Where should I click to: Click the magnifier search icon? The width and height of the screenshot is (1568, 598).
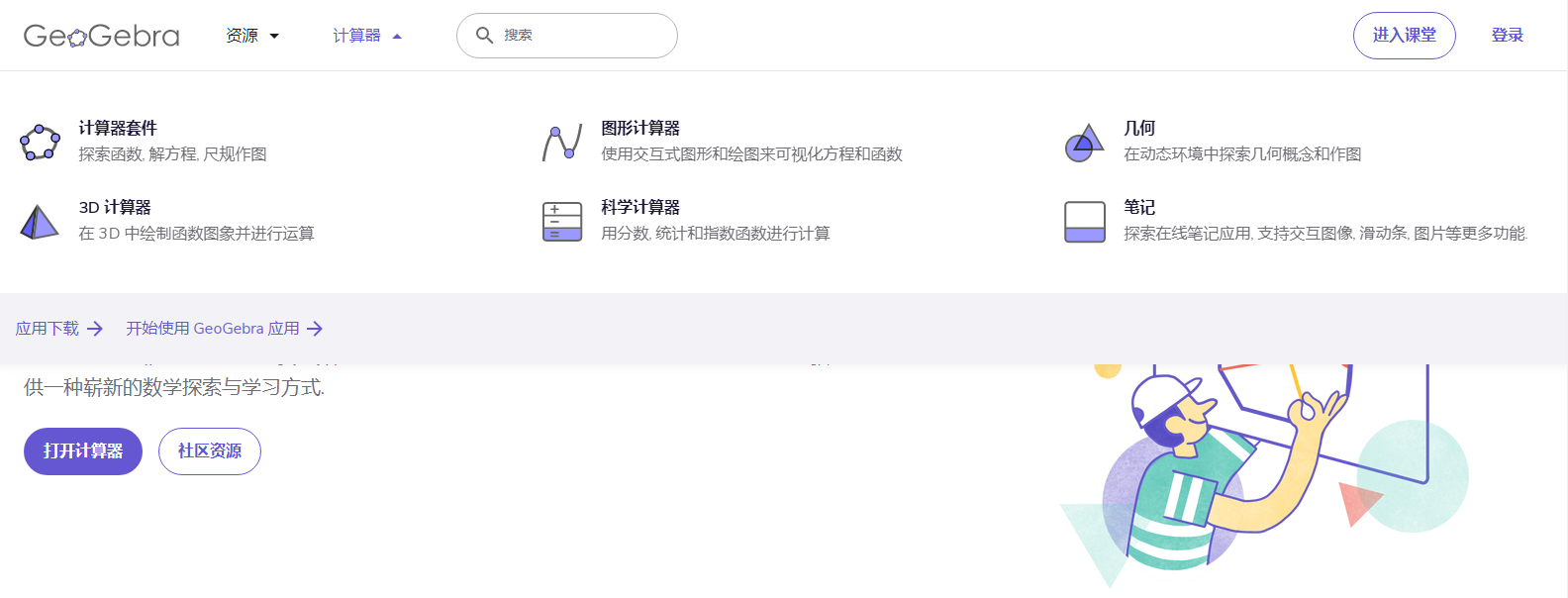click(484, 36)
